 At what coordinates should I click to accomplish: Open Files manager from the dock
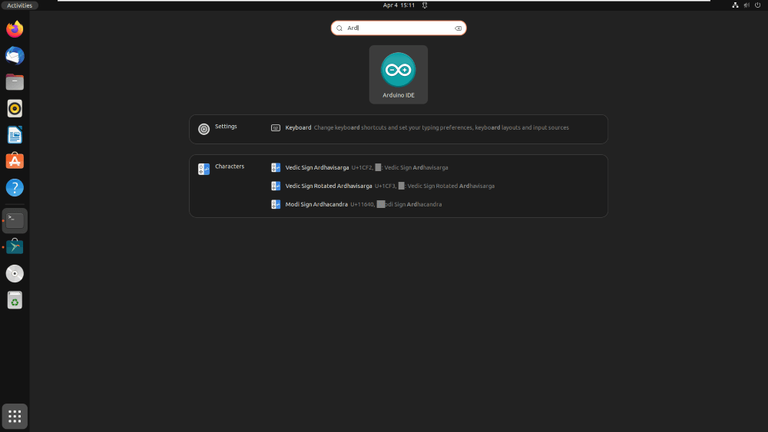coord(15,82)
